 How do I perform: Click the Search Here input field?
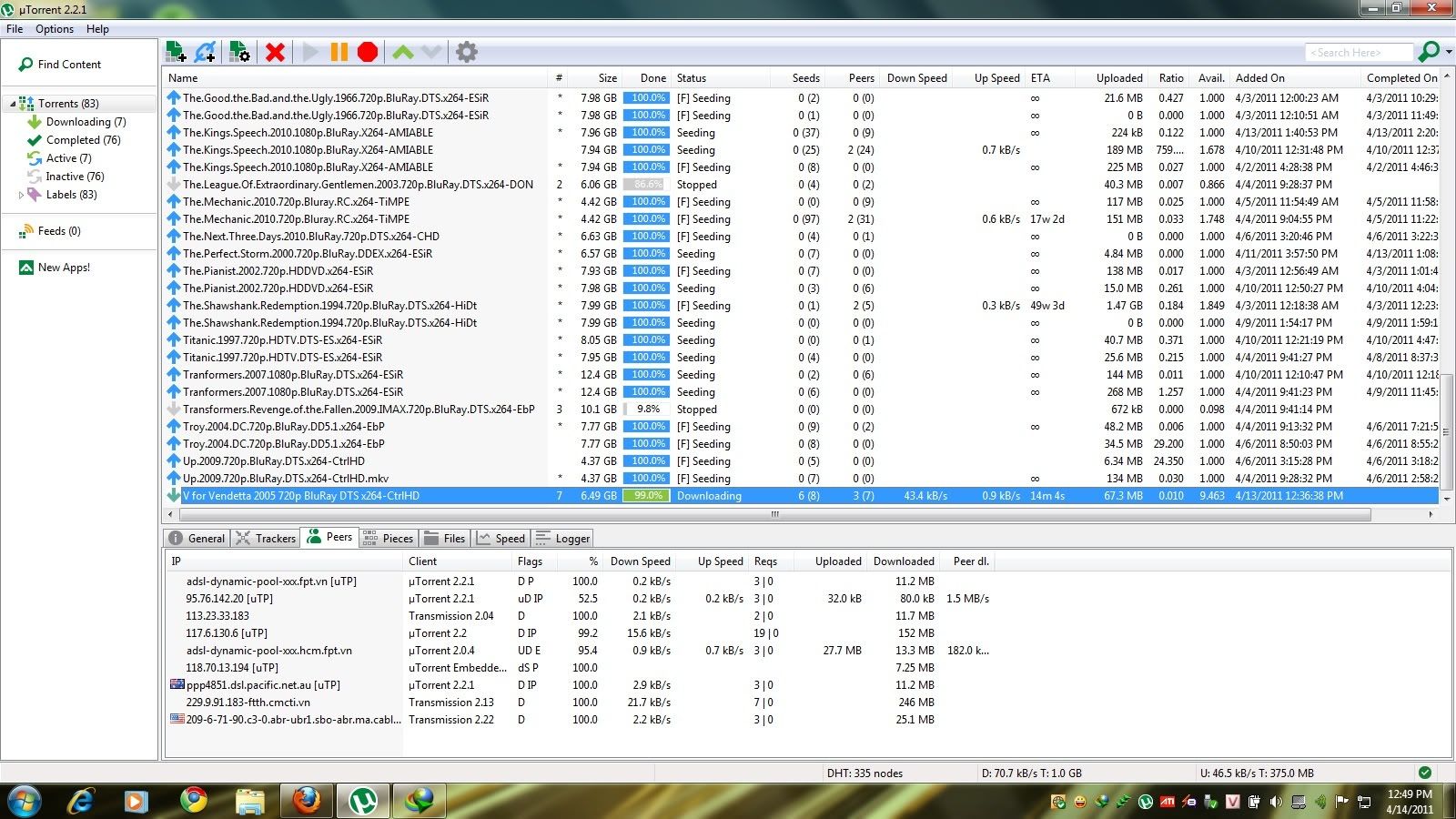[x=1360, y=52]
